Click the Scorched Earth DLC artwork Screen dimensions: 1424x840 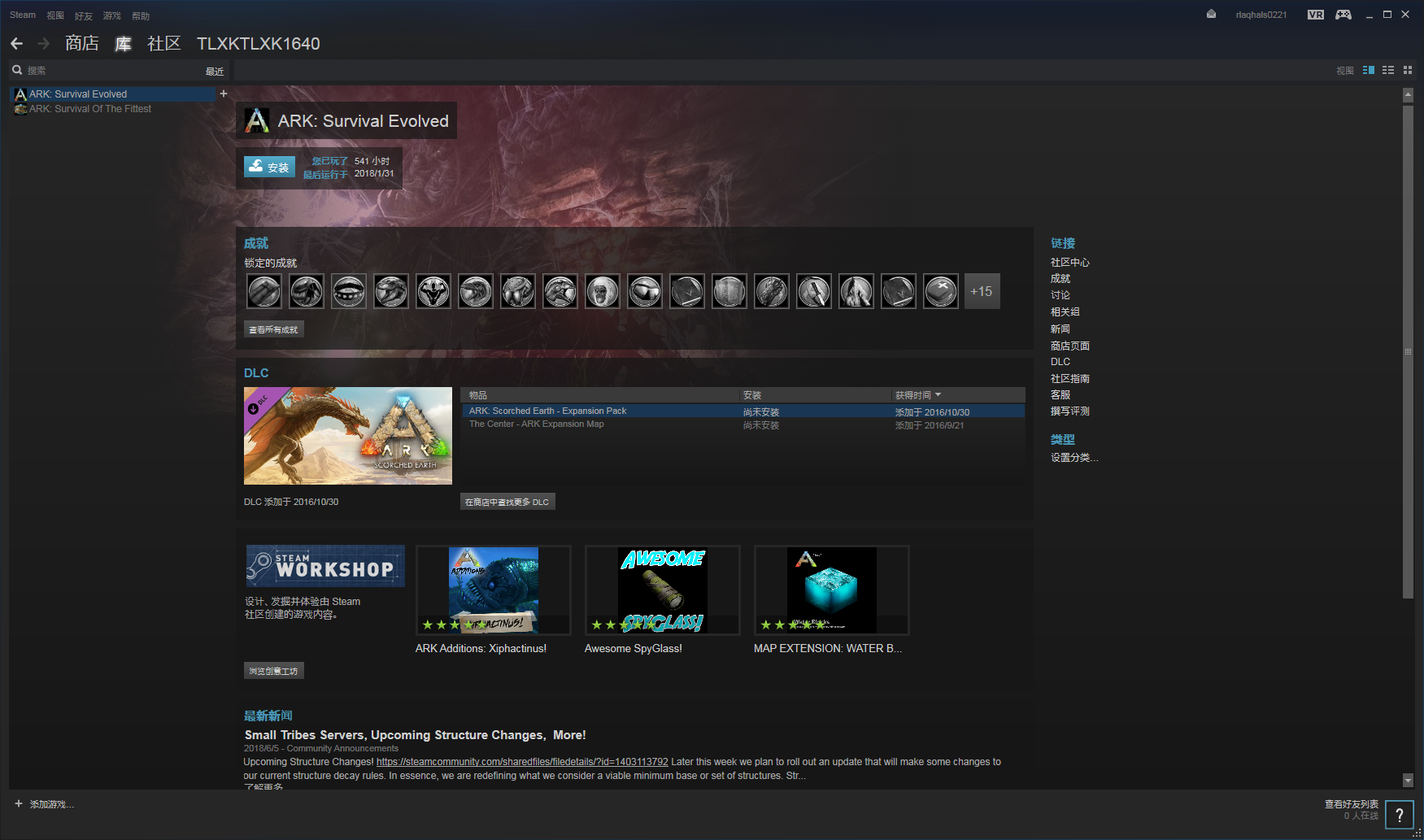point(348,436)
